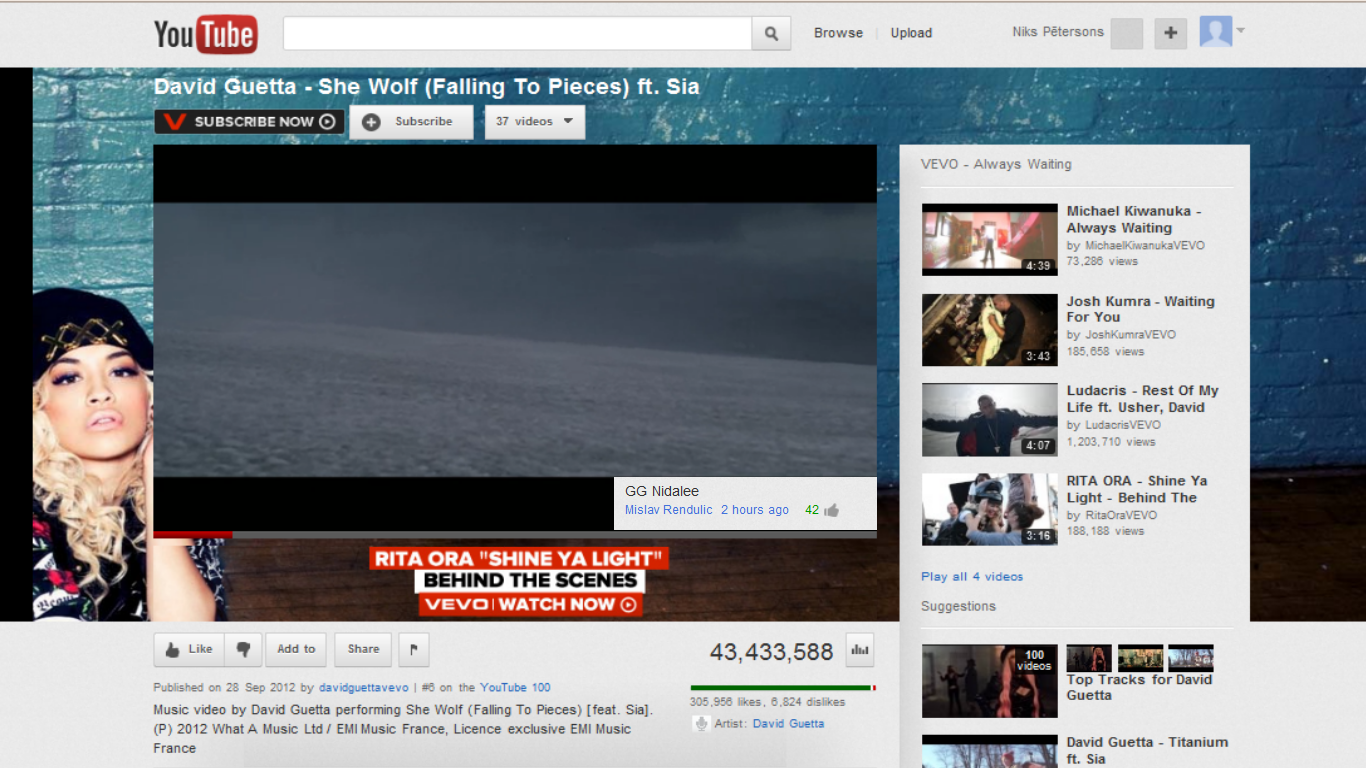Click the search magnifier button

[x=771, y=33]
